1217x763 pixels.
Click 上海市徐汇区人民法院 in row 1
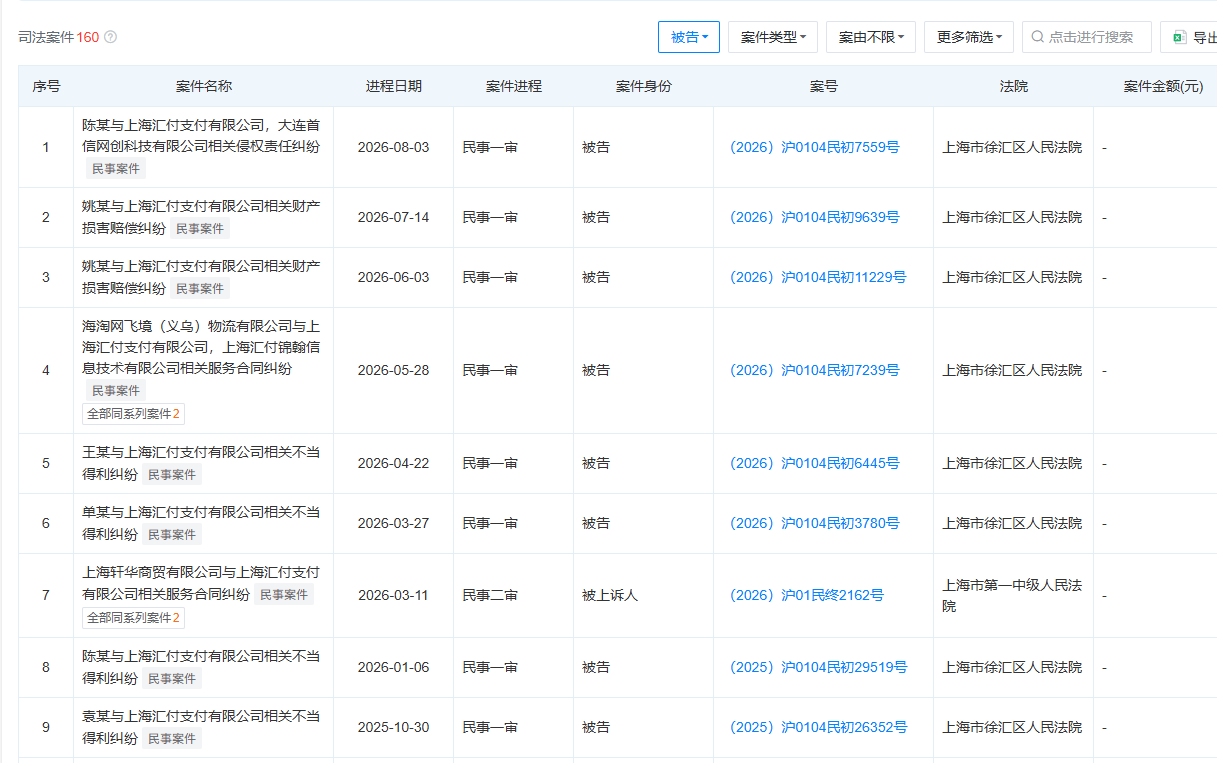(x=1012, y=147)
